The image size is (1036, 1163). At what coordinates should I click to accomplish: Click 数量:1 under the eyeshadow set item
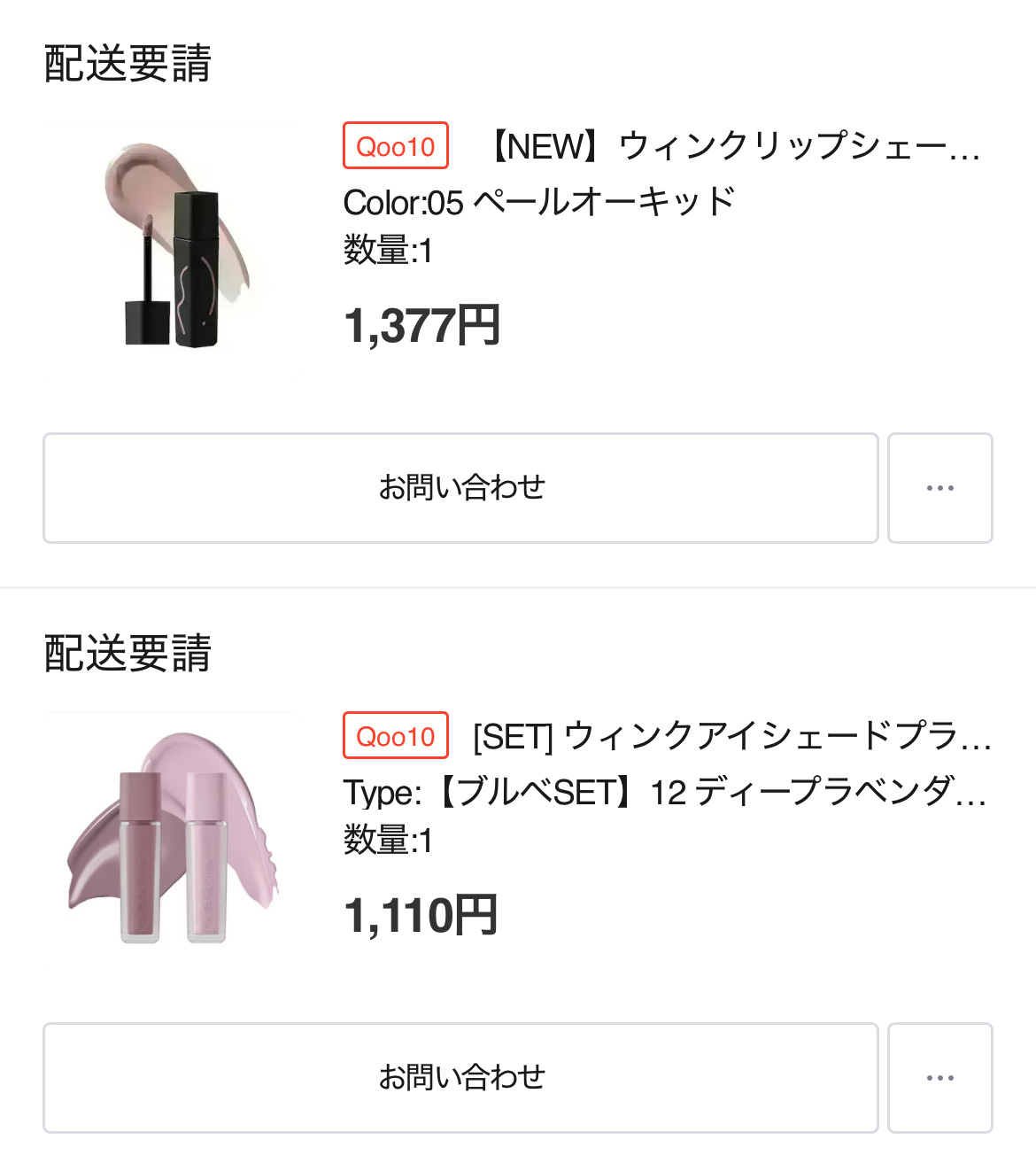pyautogui.click(x=388, y=841)
